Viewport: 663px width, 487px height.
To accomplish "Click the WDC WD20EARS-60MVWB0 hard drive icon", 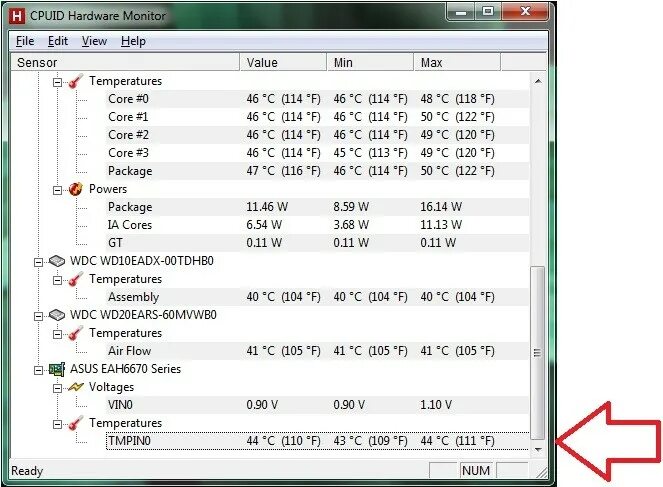I will click(x=57, y=315).
